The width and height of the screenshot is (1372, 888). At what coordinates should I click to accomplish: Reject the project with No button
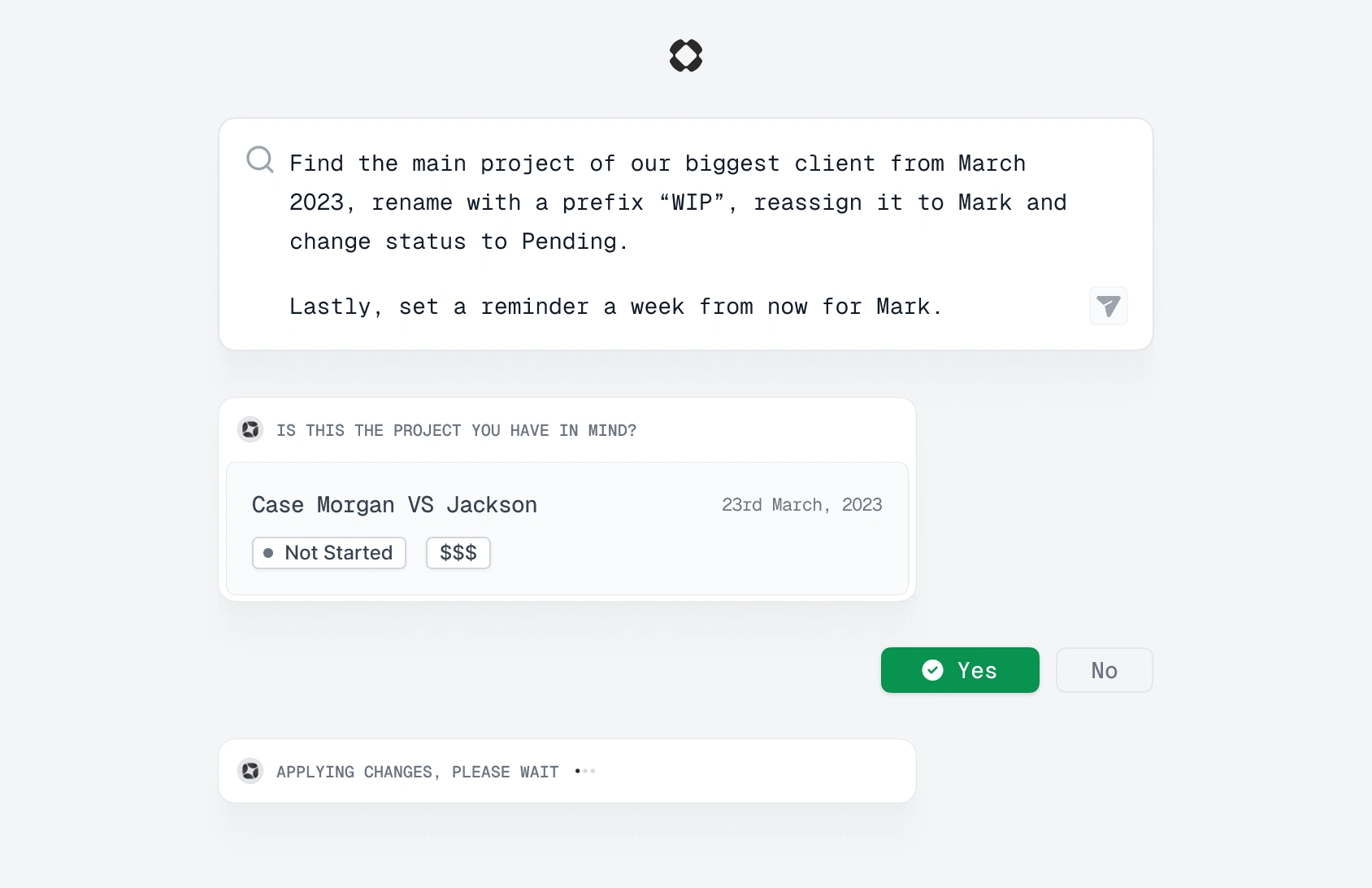pyautogui.click(x=1104, y=670)
